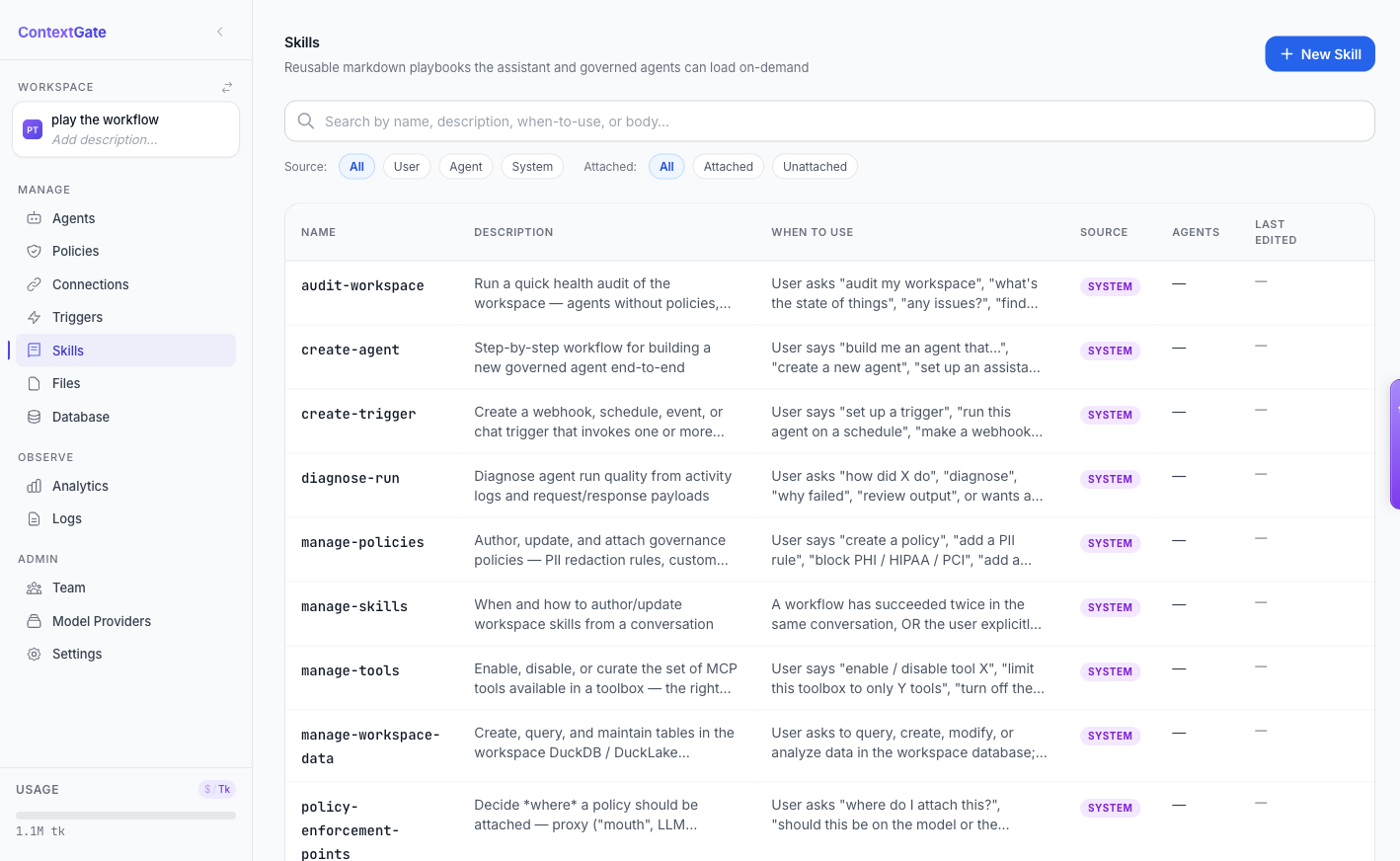Screen dimensions: 1400x861
Task: Click the Analytics bar chart icon
Action: [x=35, y=486]
